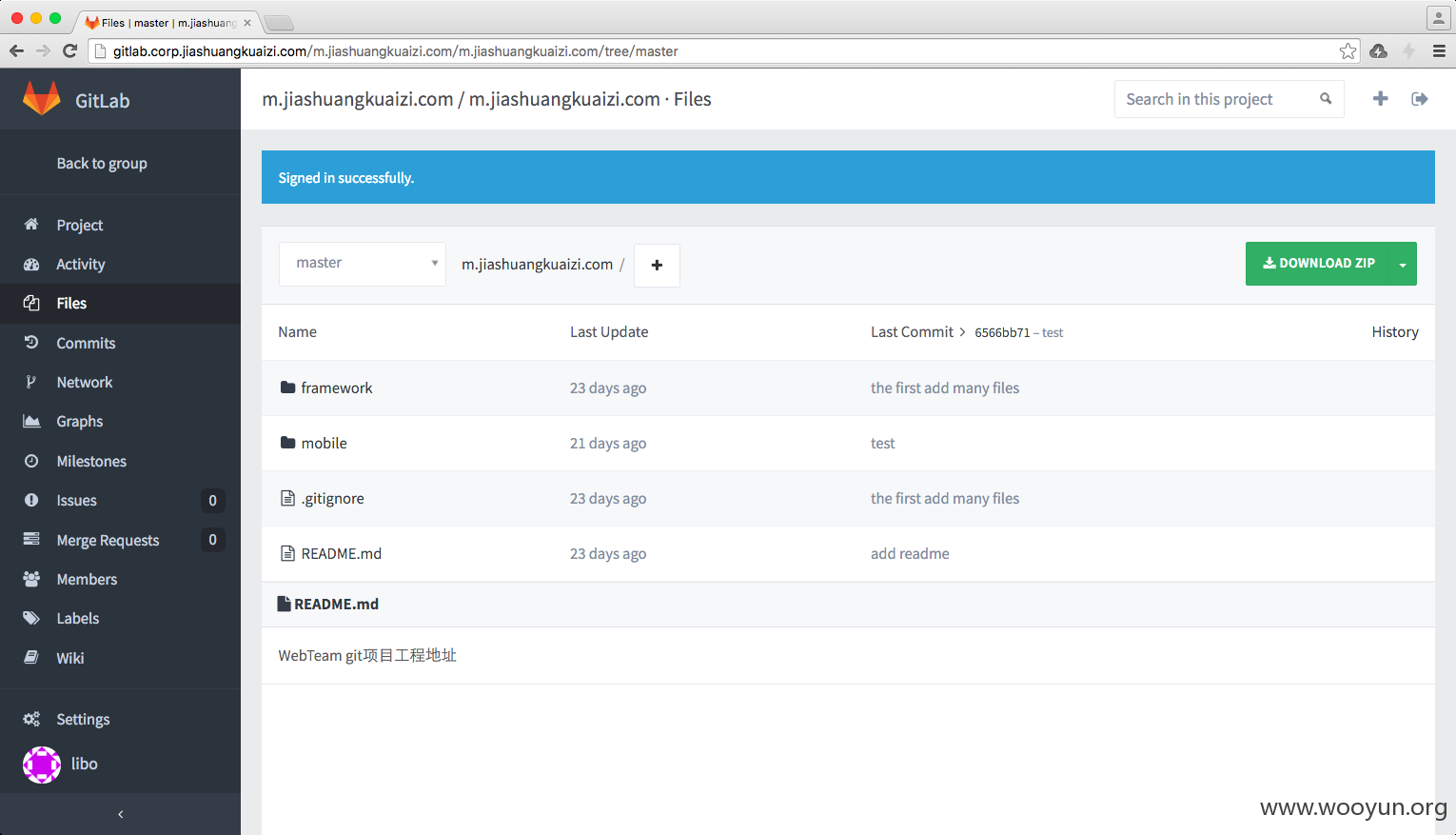The height and width of the screenshot is (835, 1456).
Task: Bookmark page with the star icon
Action: pyautogui.click(x=1348, y=51)
